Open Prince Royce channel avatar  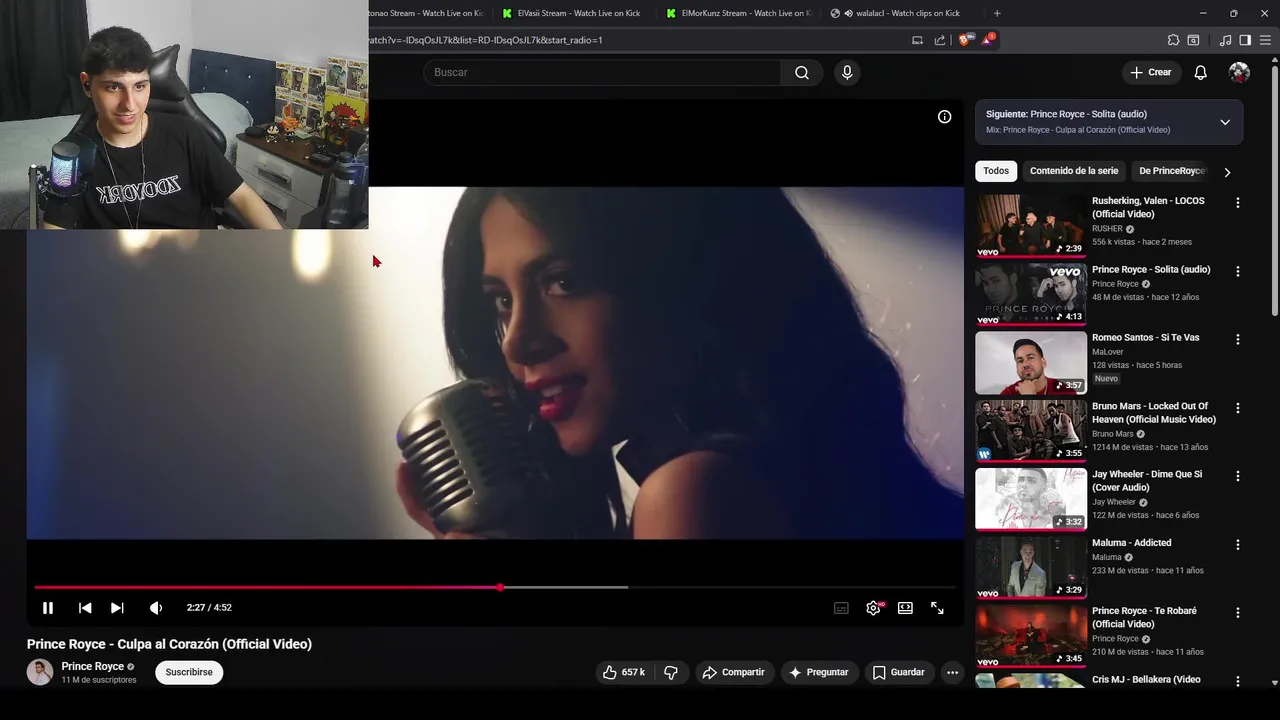[40, 672]
